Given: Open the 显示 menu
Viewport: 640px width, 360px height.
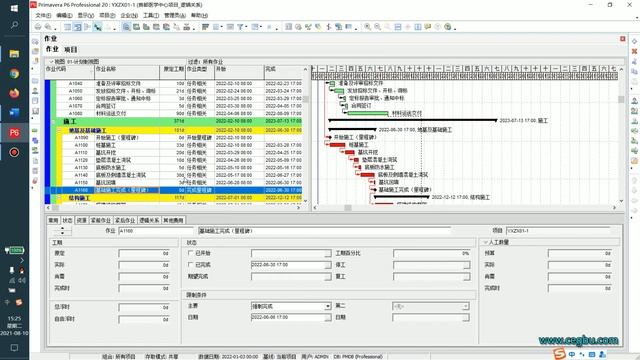Looking at the screenshot, I should click(x=86, y=16).
